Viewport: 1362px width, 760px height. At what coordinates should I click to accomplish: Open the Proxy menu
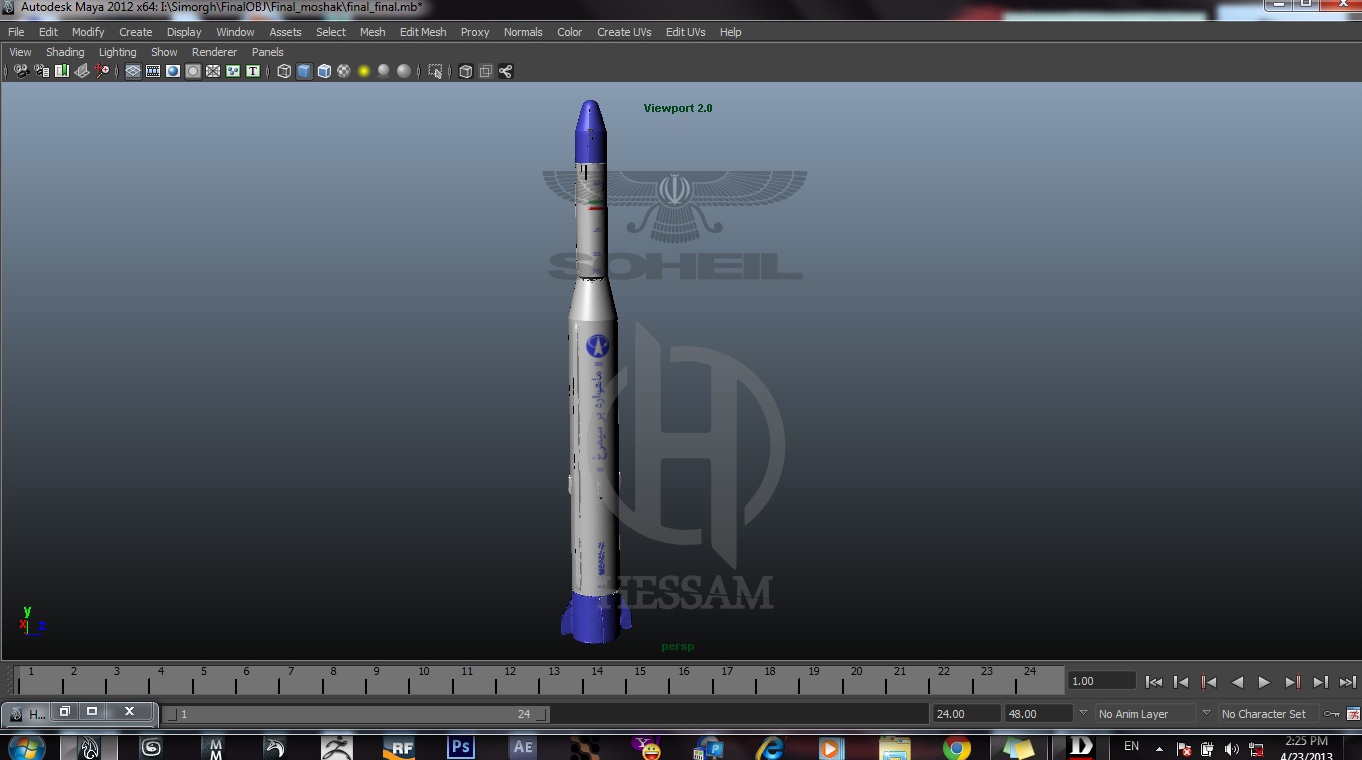pos(475,32)
